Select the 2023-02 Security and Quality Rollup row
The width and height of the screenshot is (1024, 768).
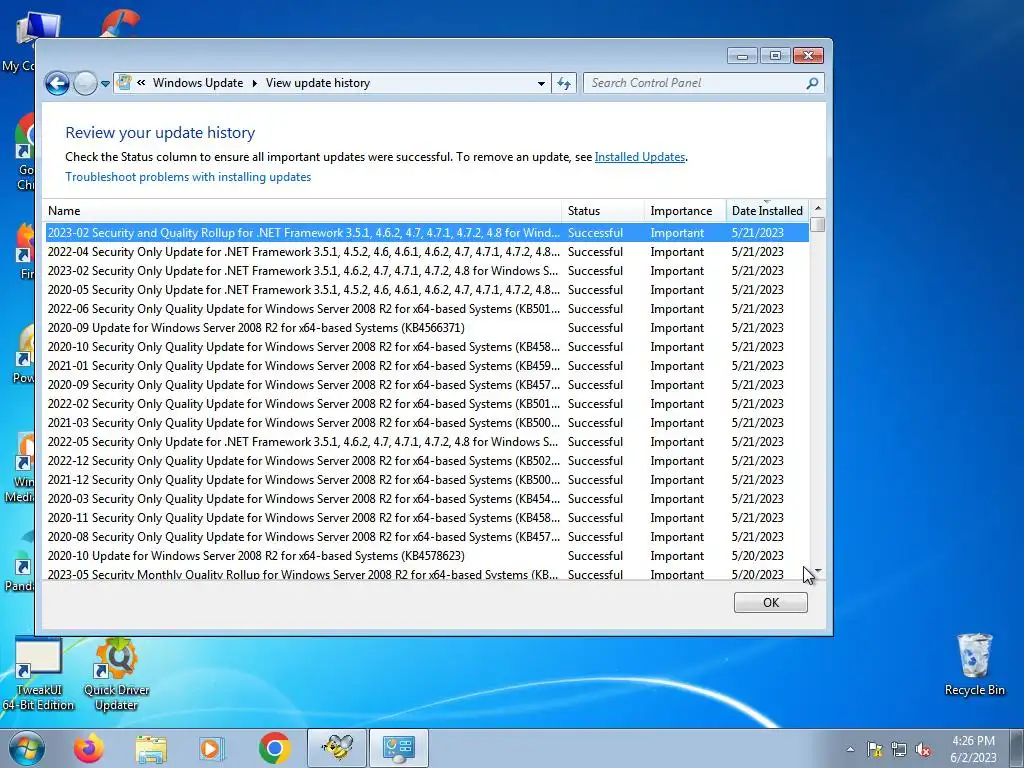[x=427, y=232]
